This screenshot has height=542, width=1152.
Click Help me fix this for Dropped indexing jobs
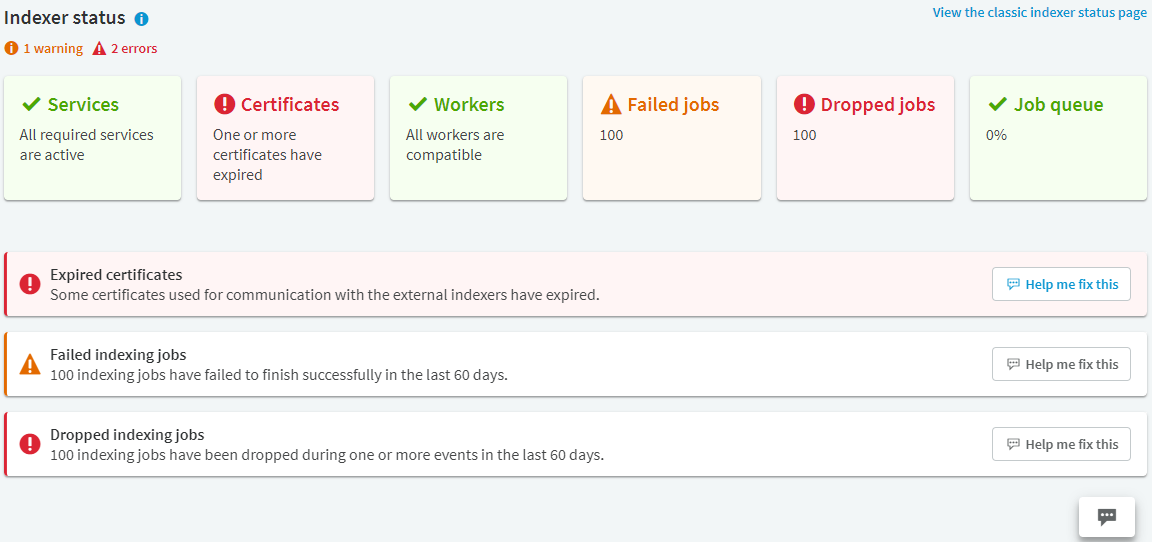1061,444
